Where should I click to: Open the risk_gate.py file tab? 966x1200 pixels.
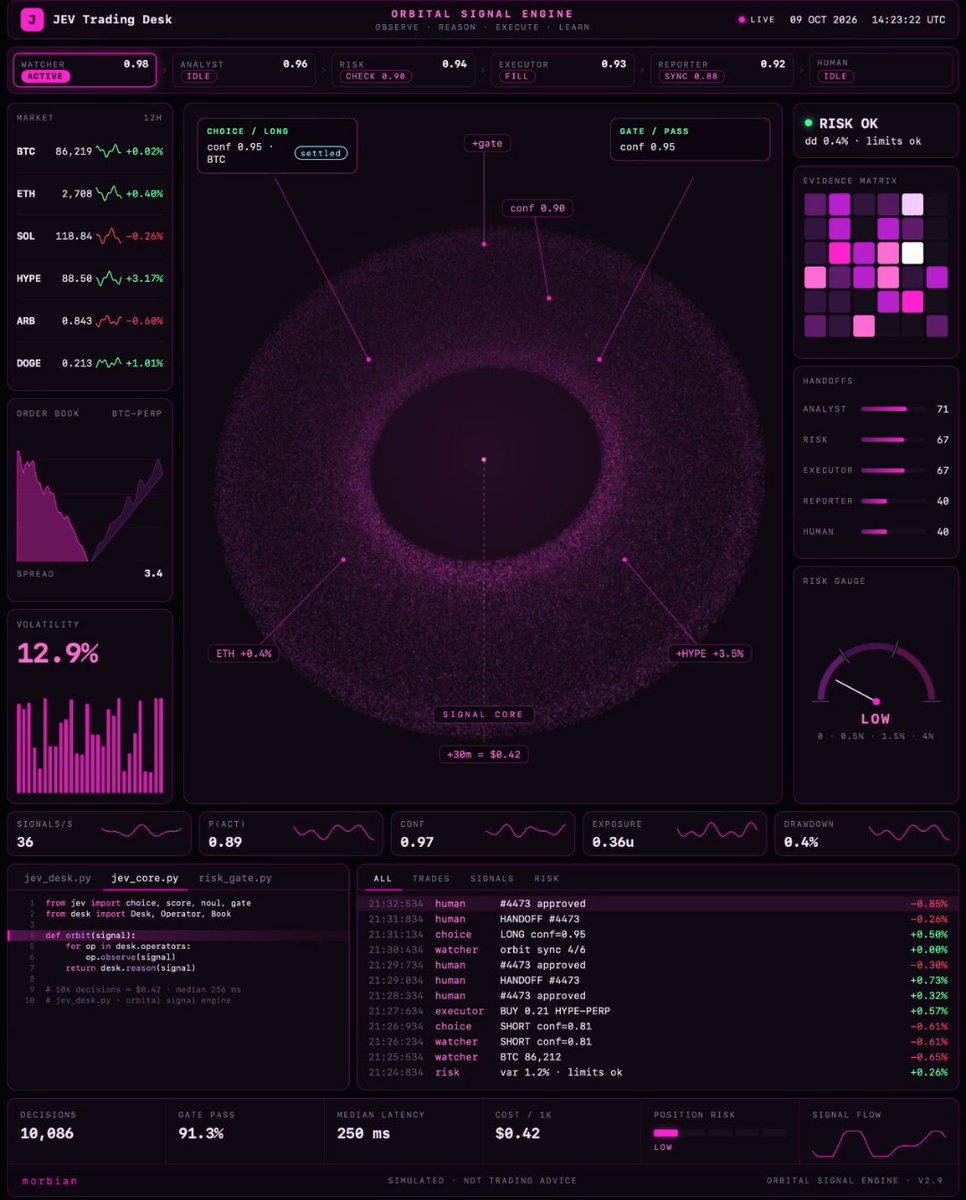234,878
